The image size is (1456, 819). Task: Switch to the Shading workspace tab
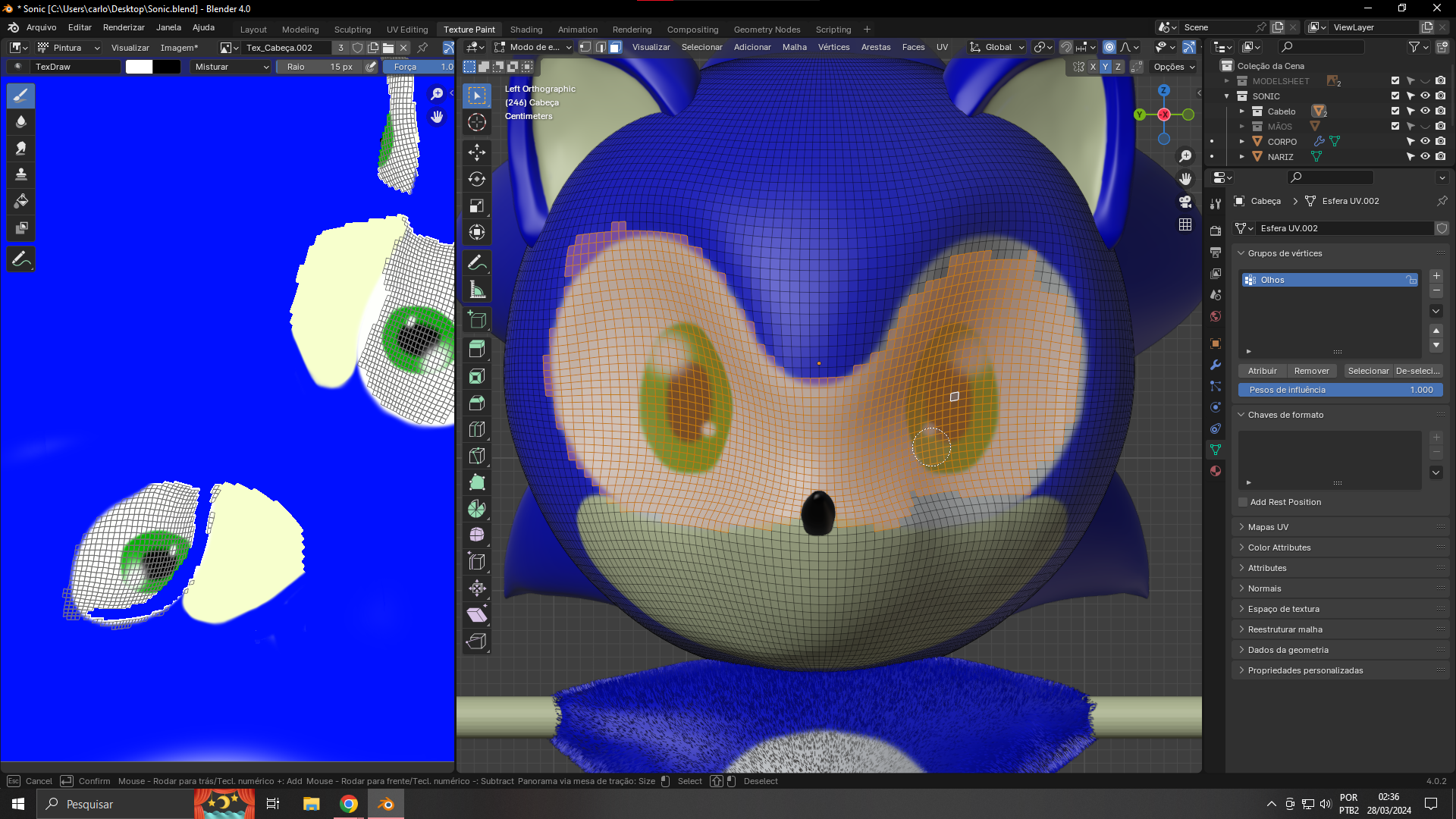pos(526,30)
